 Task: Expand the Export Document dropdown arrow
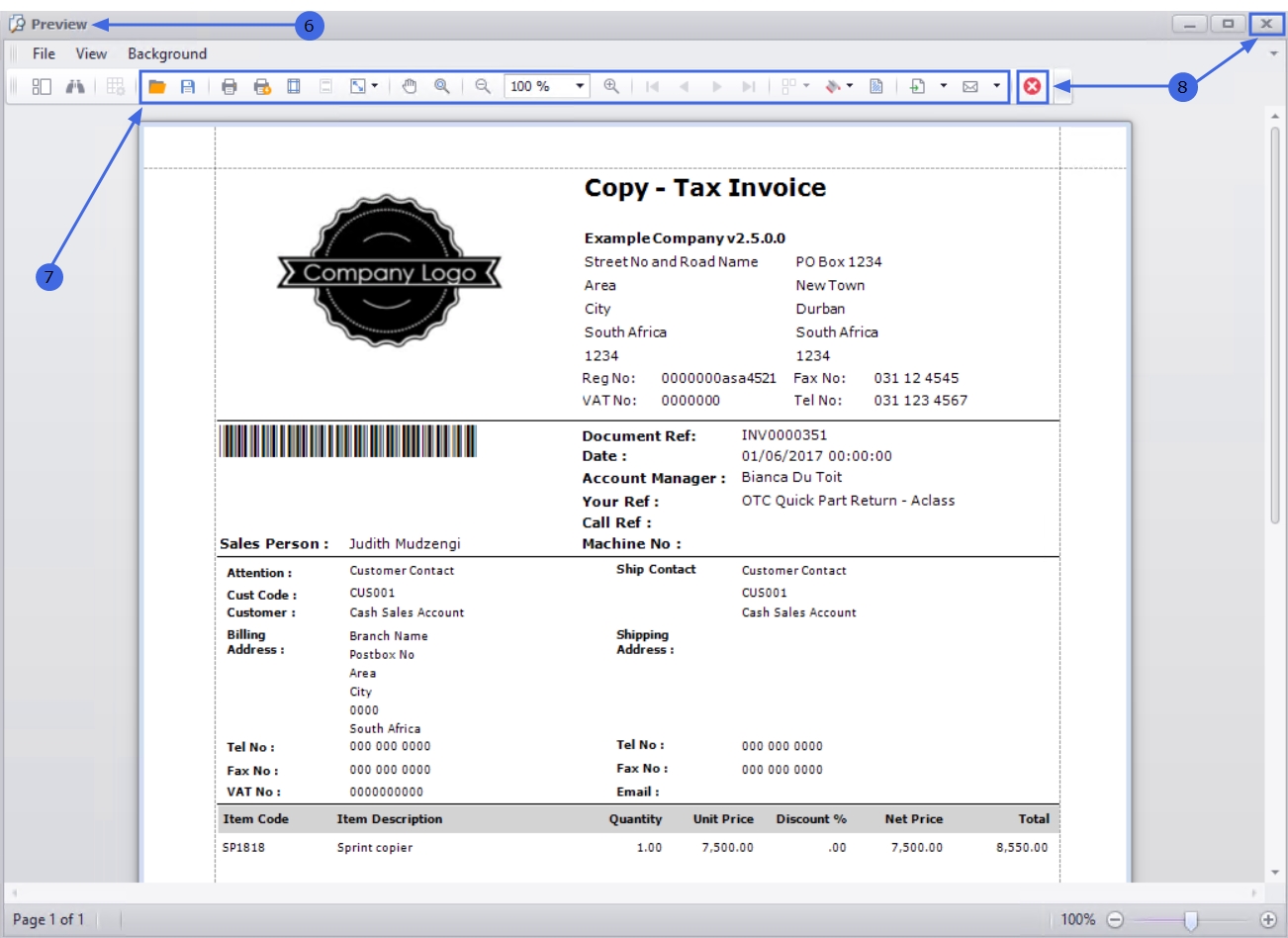943,87
